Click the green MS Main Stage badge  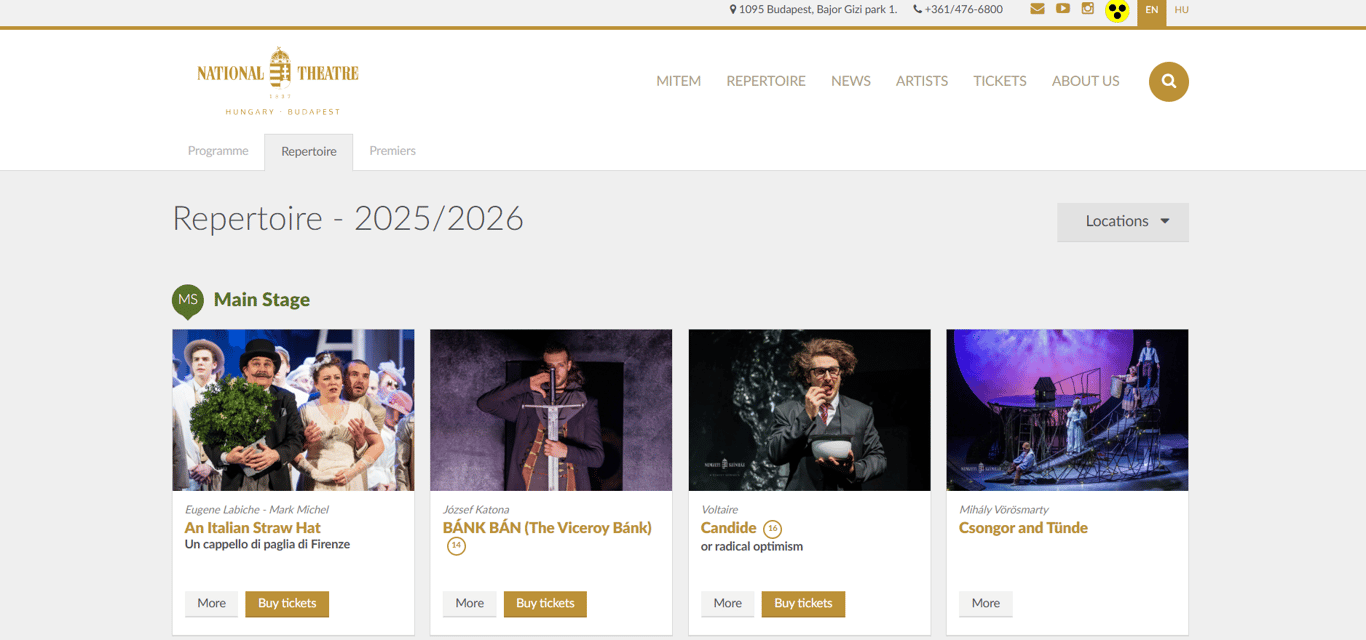188,301
